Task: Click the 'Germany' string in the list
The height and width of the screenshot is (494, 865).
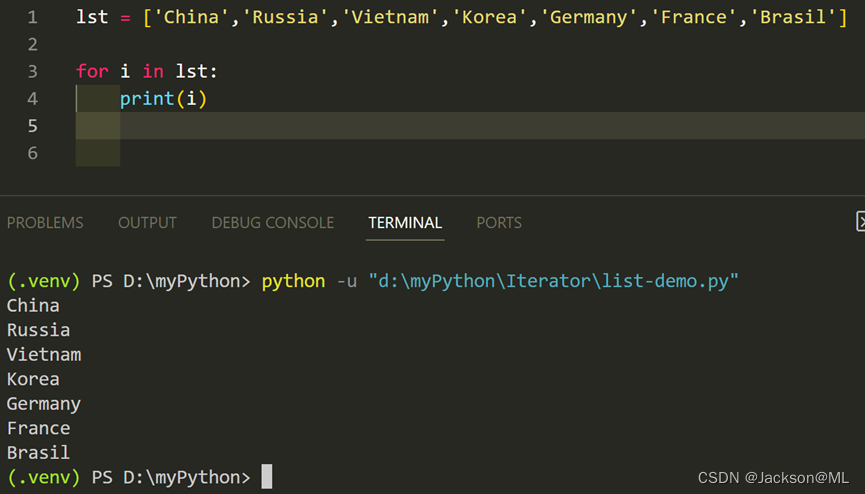Action: (581, 18)
